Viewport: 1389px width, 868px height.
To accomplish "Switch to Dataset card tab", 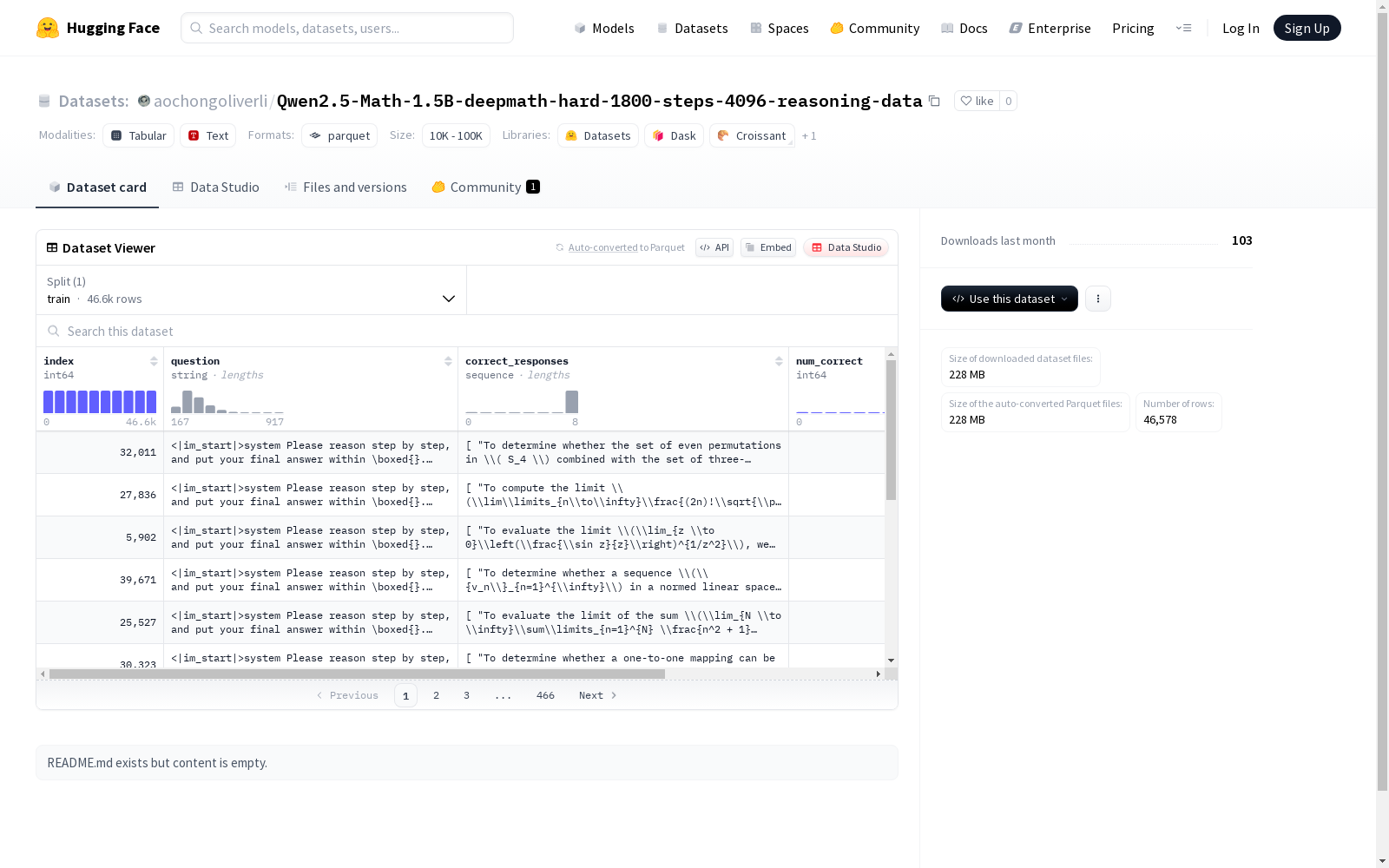I will coord(97,187).
